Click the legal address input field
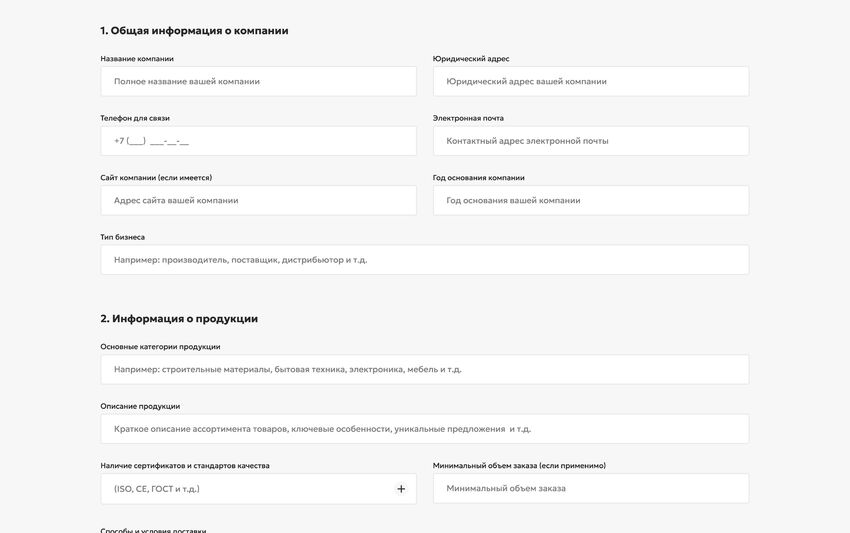The image size is (850, 533). 590,81
